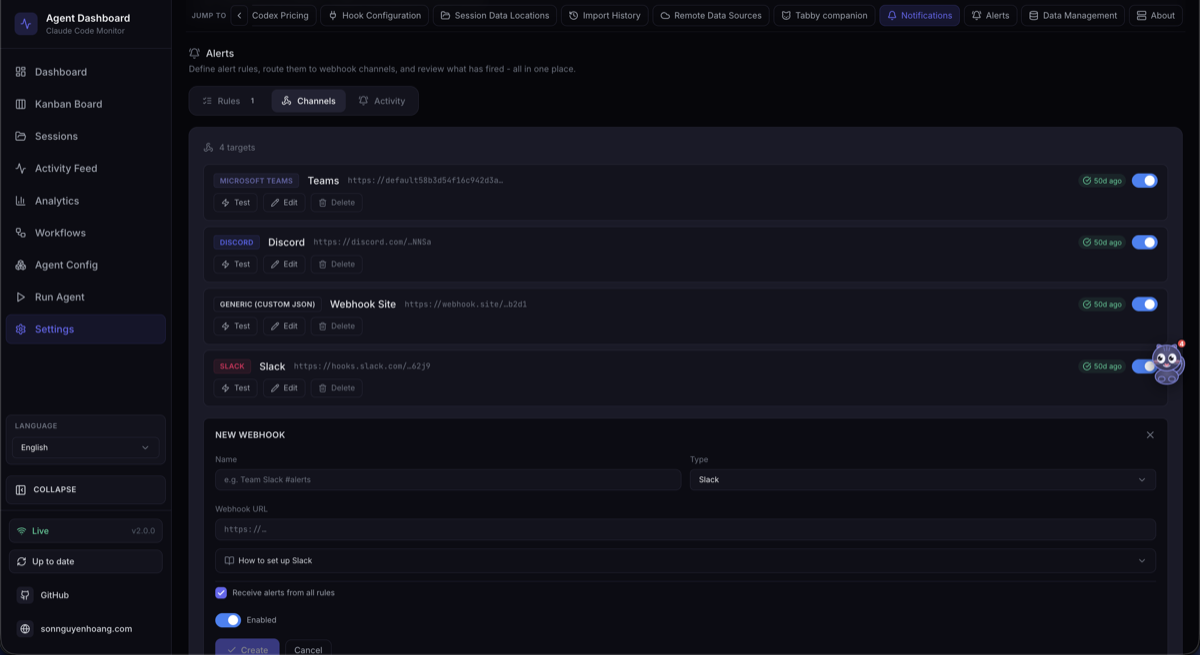Open sonnguyenhoang.com link
Image resolution: width=1200 pixels, height=655 pixels.
tap(85, 629)
